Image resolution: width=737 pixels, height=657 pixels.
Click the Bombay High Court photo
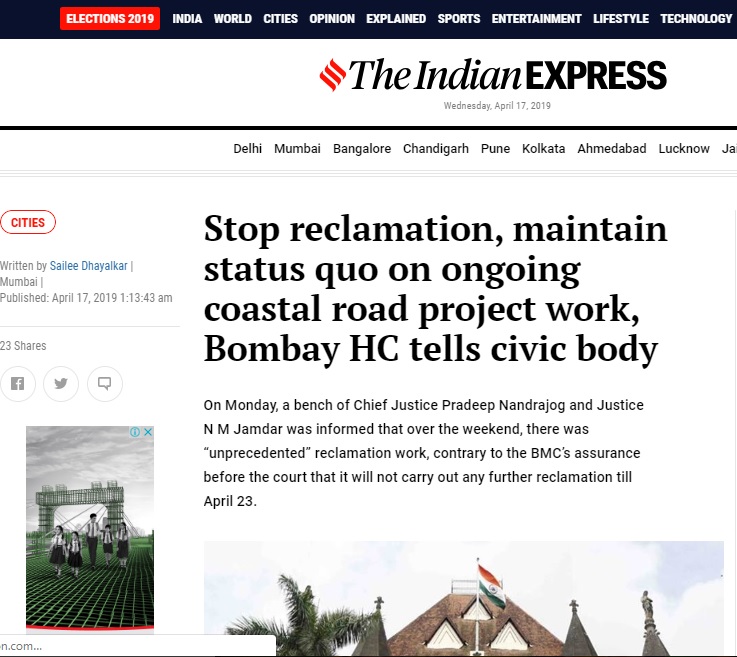pos(463,599)
